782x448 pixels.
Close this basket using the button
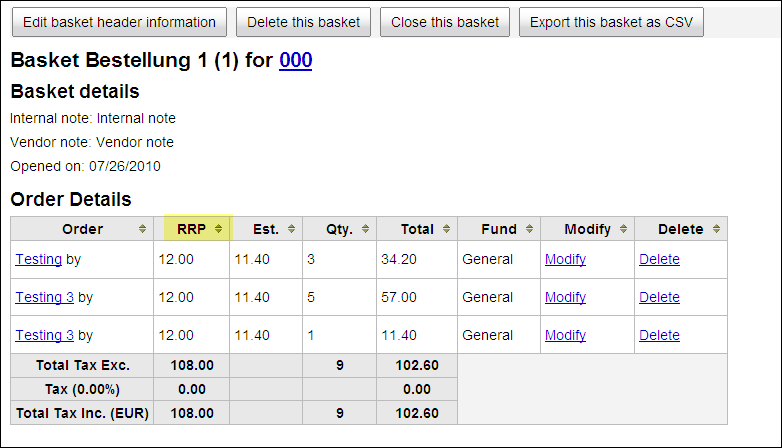click(445, 22)
